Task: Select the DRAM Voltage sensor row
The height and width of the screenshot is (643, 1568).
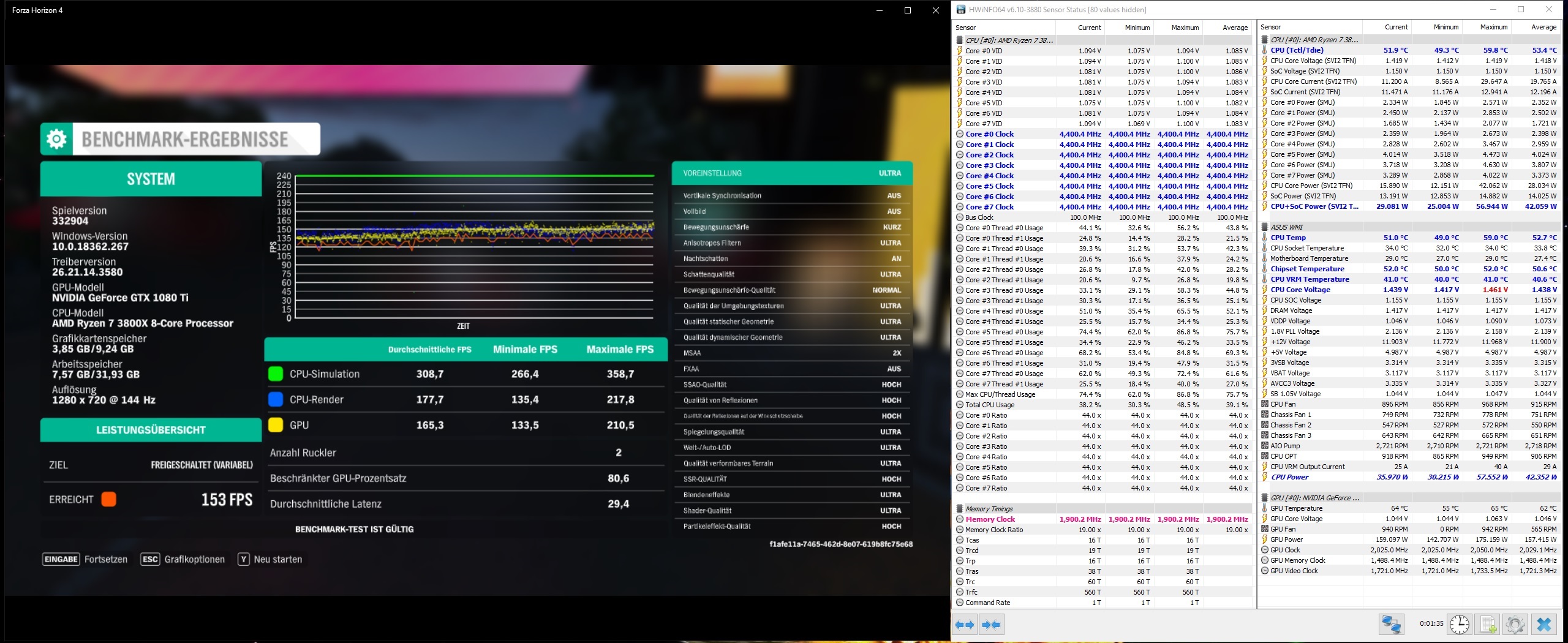Action: click(1410, 310)
